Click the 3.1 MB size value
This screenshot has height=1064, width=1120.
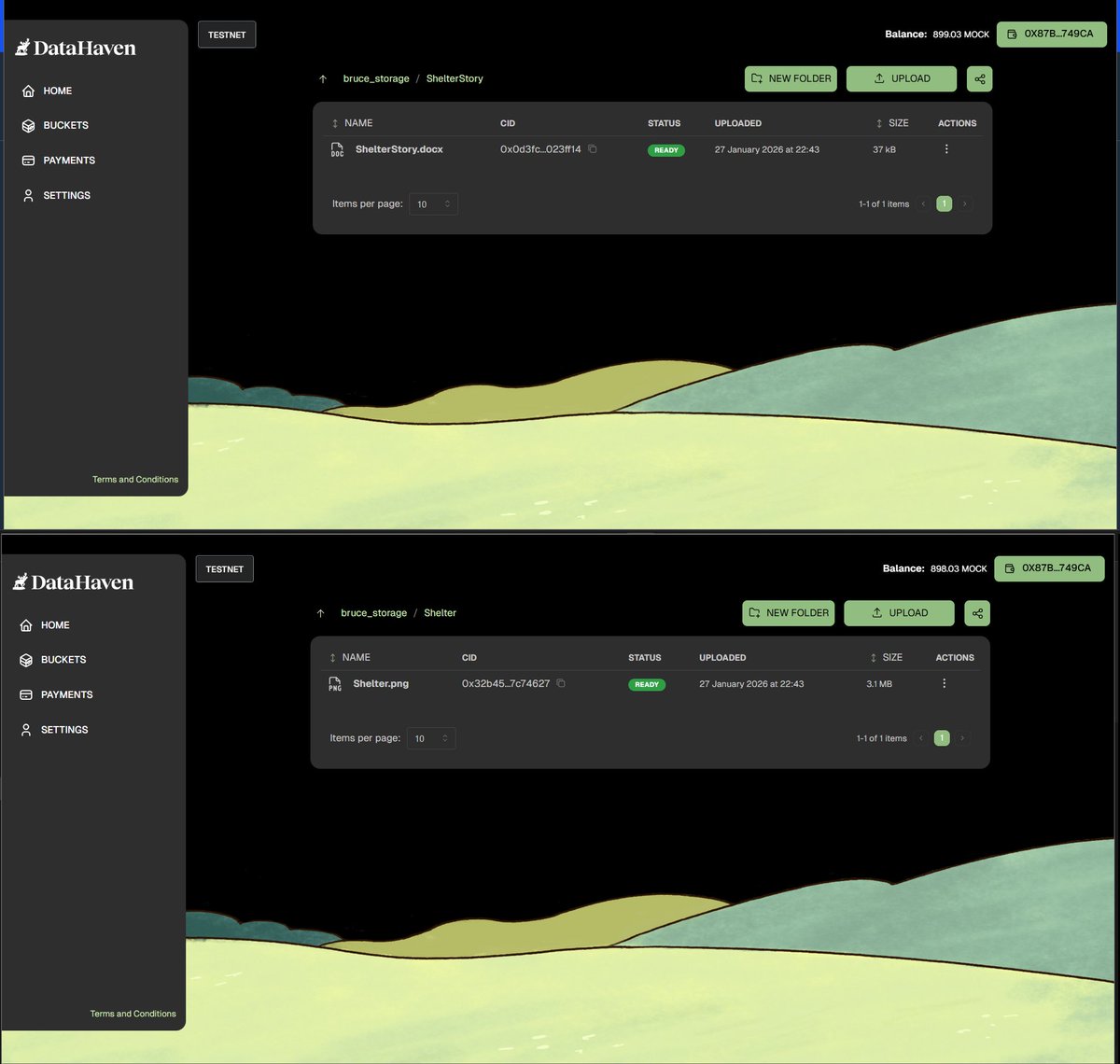[x=879, y=684]
